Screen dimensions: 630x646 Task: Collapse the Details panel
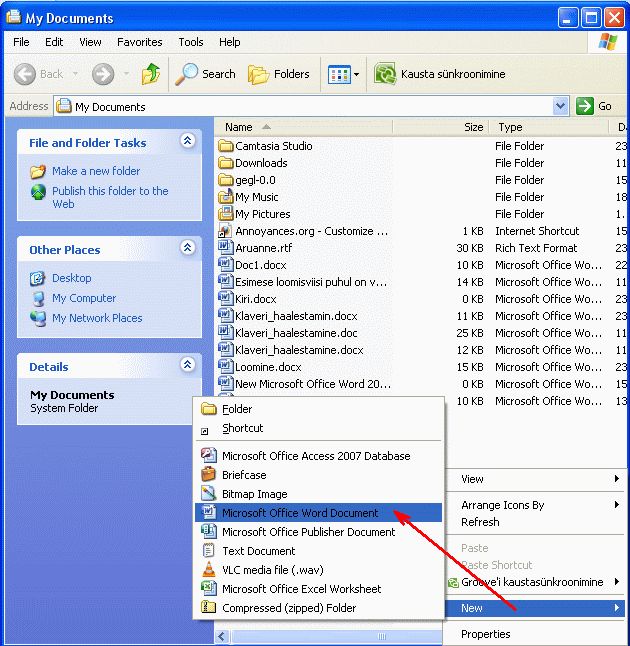point(187,365)
